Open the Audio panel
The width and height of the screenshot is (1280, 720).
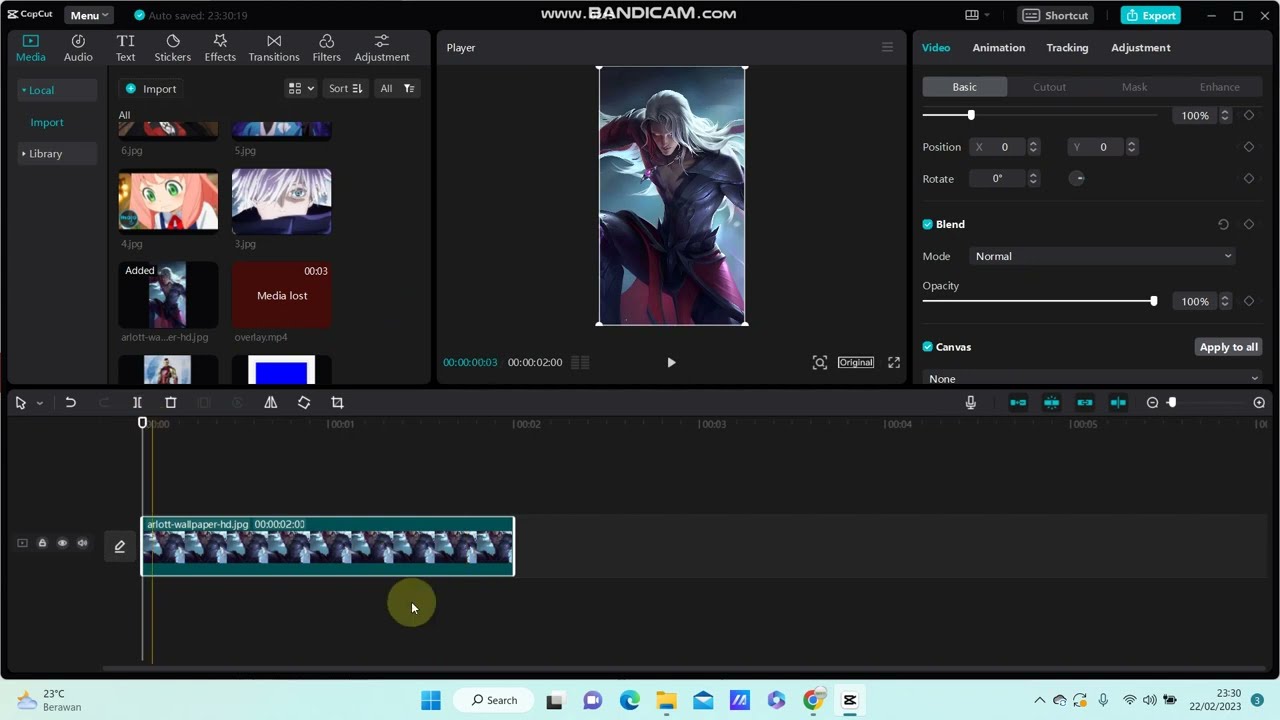[x=78, y=48]
